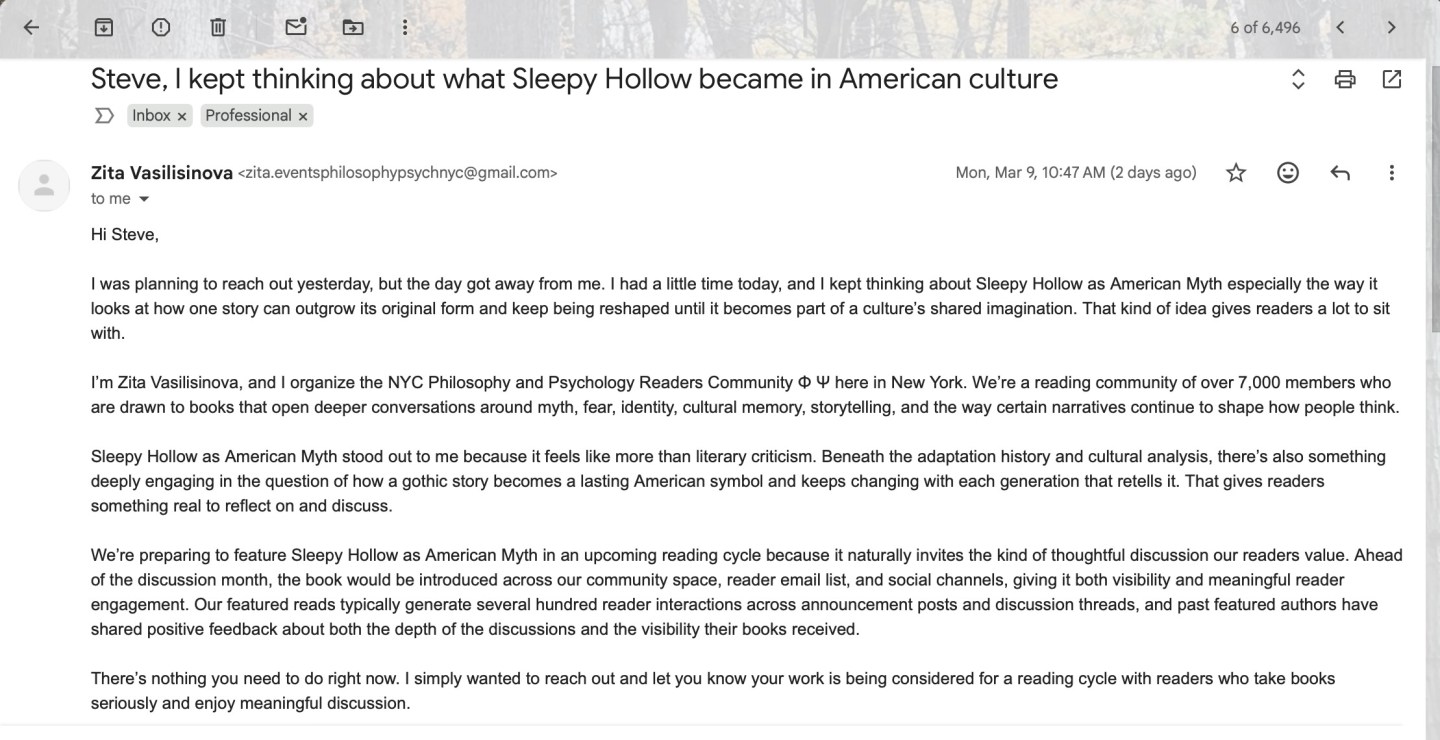Expand the 'to me' recipient details
Screen dimensions: 1440x740
point(145,198)
